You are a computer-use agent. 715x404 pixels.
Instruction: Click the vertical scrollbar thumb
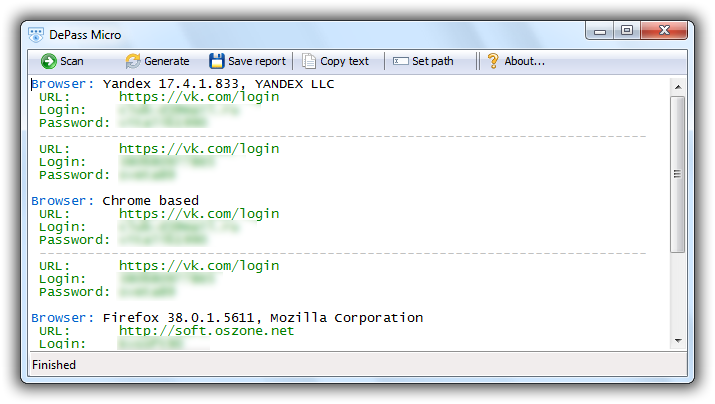(x=678, y=174)
